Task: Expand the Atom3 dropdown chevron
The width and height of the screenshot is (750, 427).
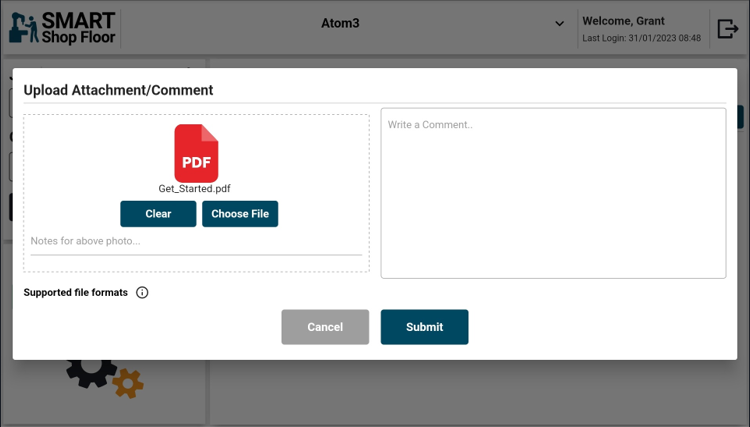Action: [x=559, y=24]
